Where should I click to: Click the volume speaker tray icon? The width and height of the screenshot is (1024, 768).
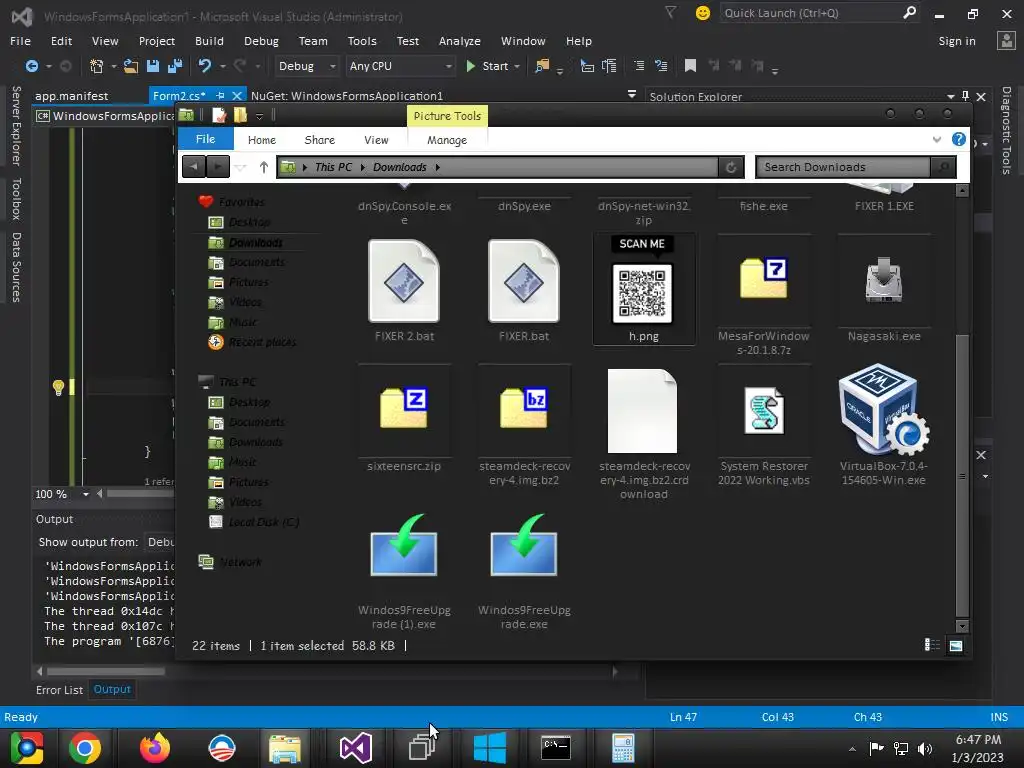coord(925,748)
